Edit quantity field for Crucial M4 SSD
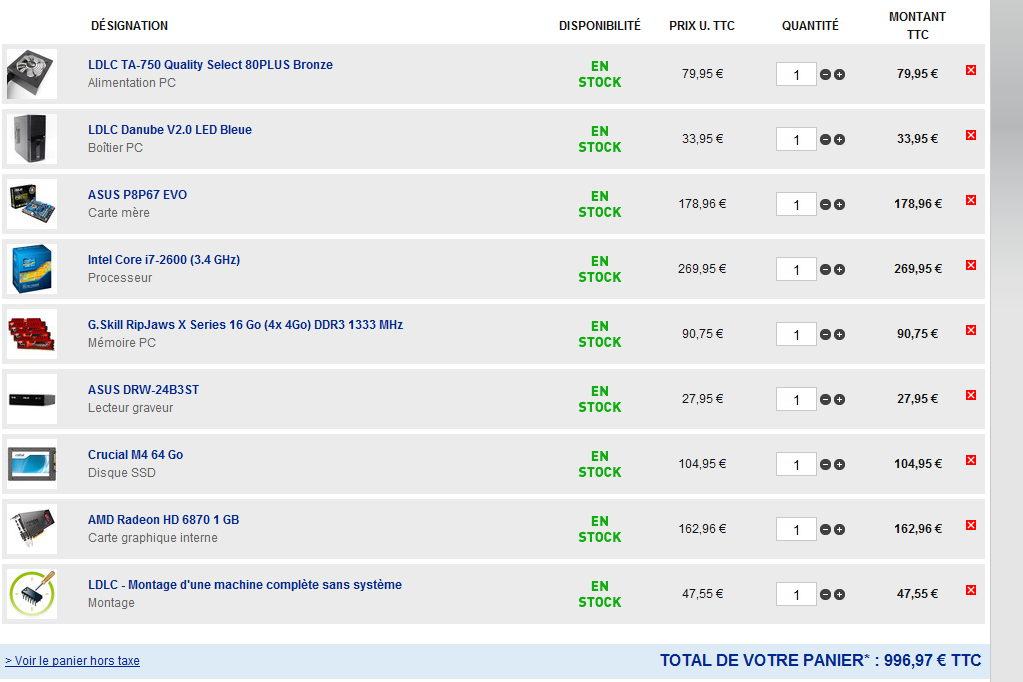This screenshot has width=1023, height=682. click(x=796, y=464)
